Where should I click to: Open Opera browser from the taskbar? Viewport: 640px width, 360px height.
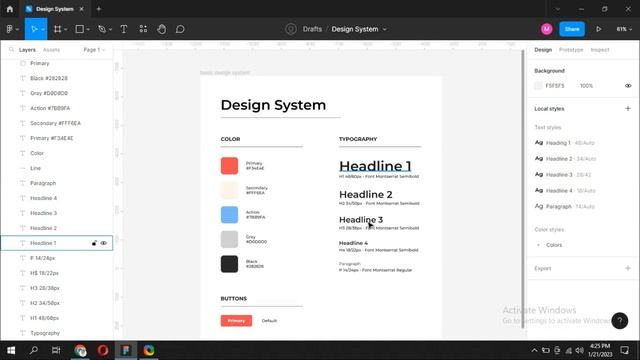(x=103, y=350)
